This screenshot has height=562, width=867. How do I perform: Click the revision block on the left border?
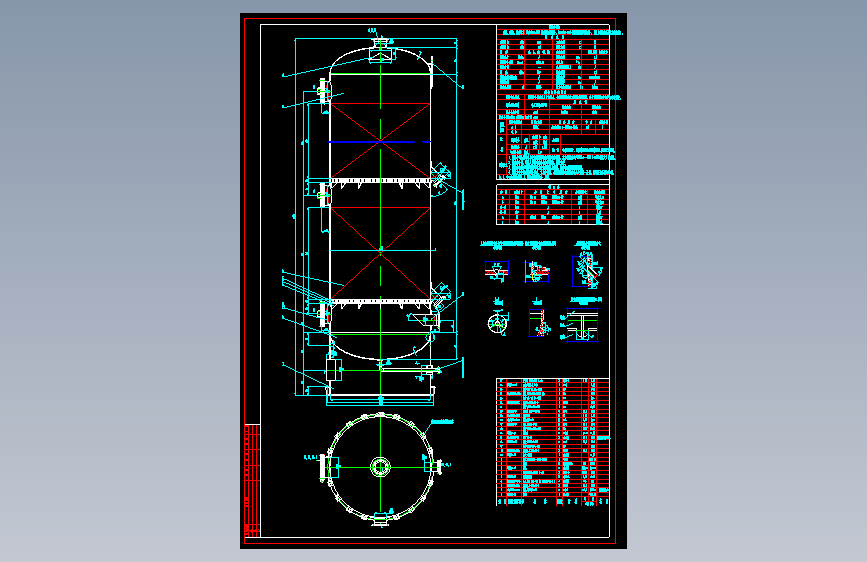[x=252, y=480]
